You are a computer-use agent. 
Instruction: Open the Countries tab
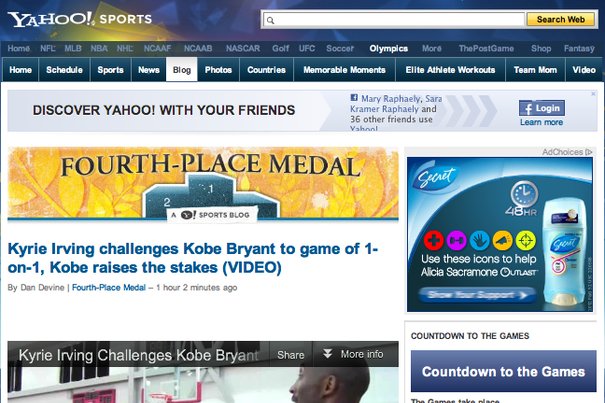coord(267,70)
